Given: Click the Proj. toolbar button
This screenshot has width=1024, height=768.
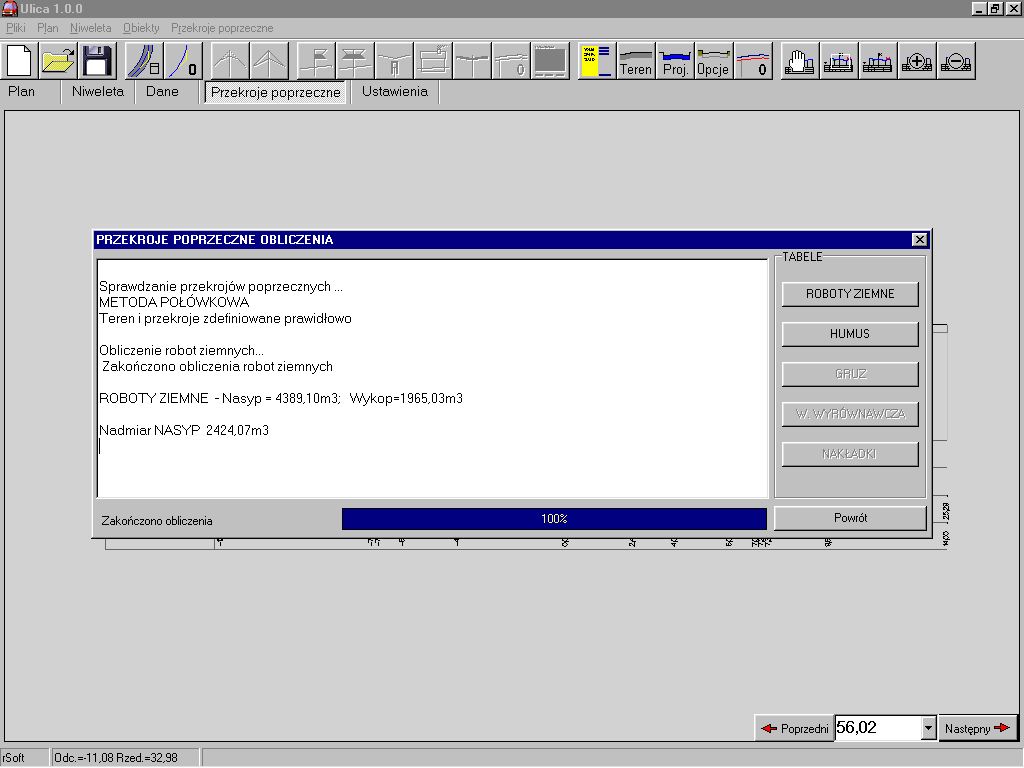Looking at the screenshot, I should [x=675, y=61].
